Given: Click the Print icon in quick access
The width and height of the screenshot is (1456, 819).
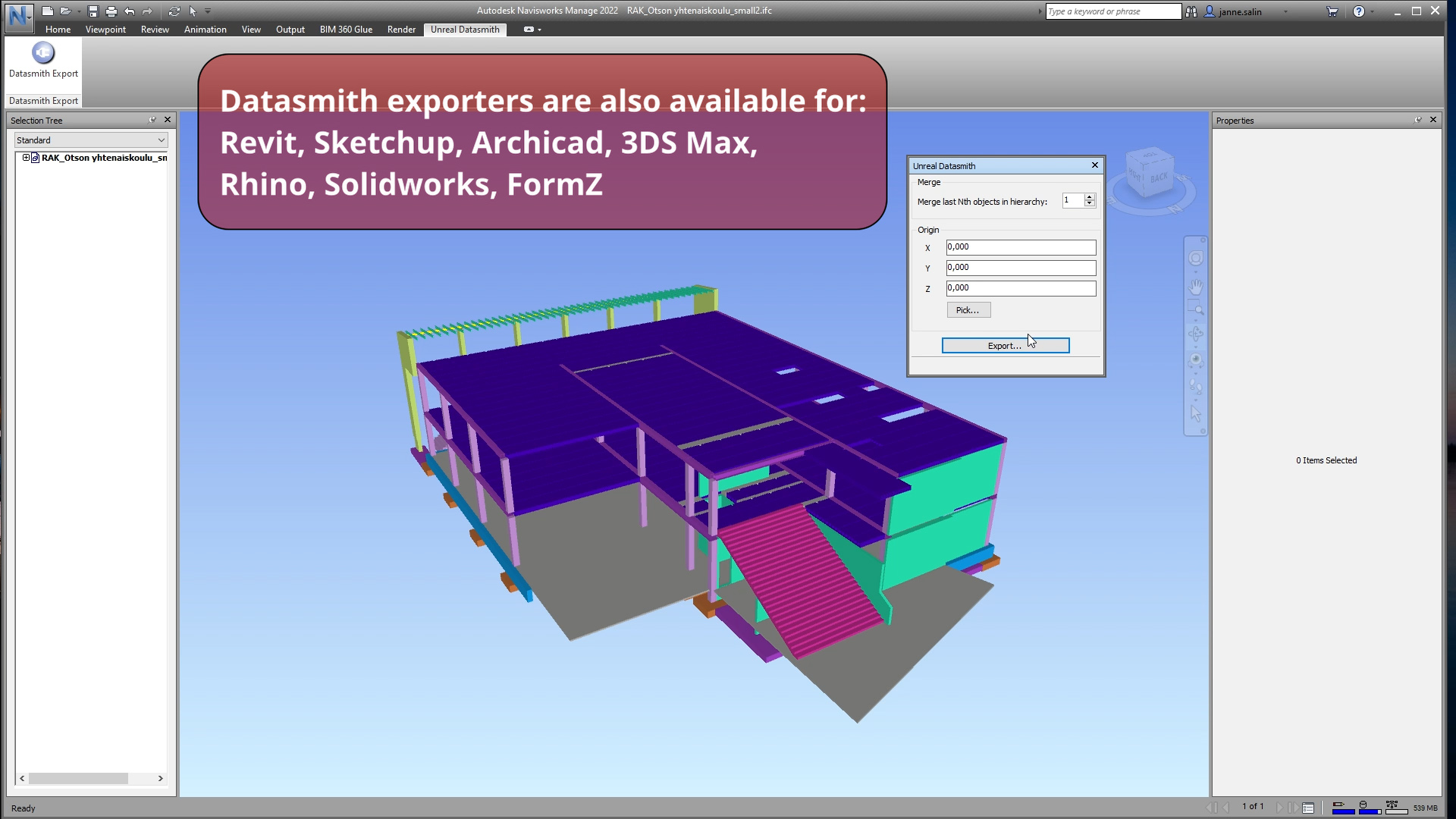Looking at the screenshot, I should coord(111,11).
